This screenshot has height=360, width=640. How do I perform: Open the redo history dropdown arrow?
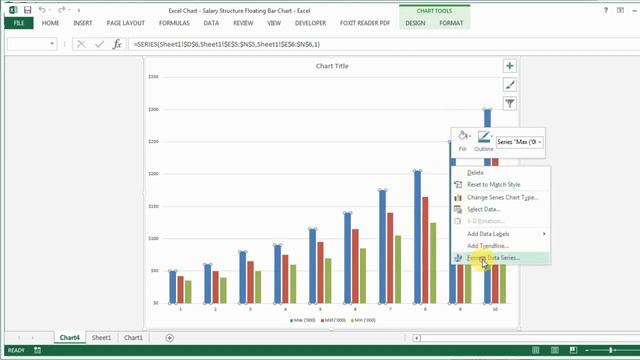point(69,10)
